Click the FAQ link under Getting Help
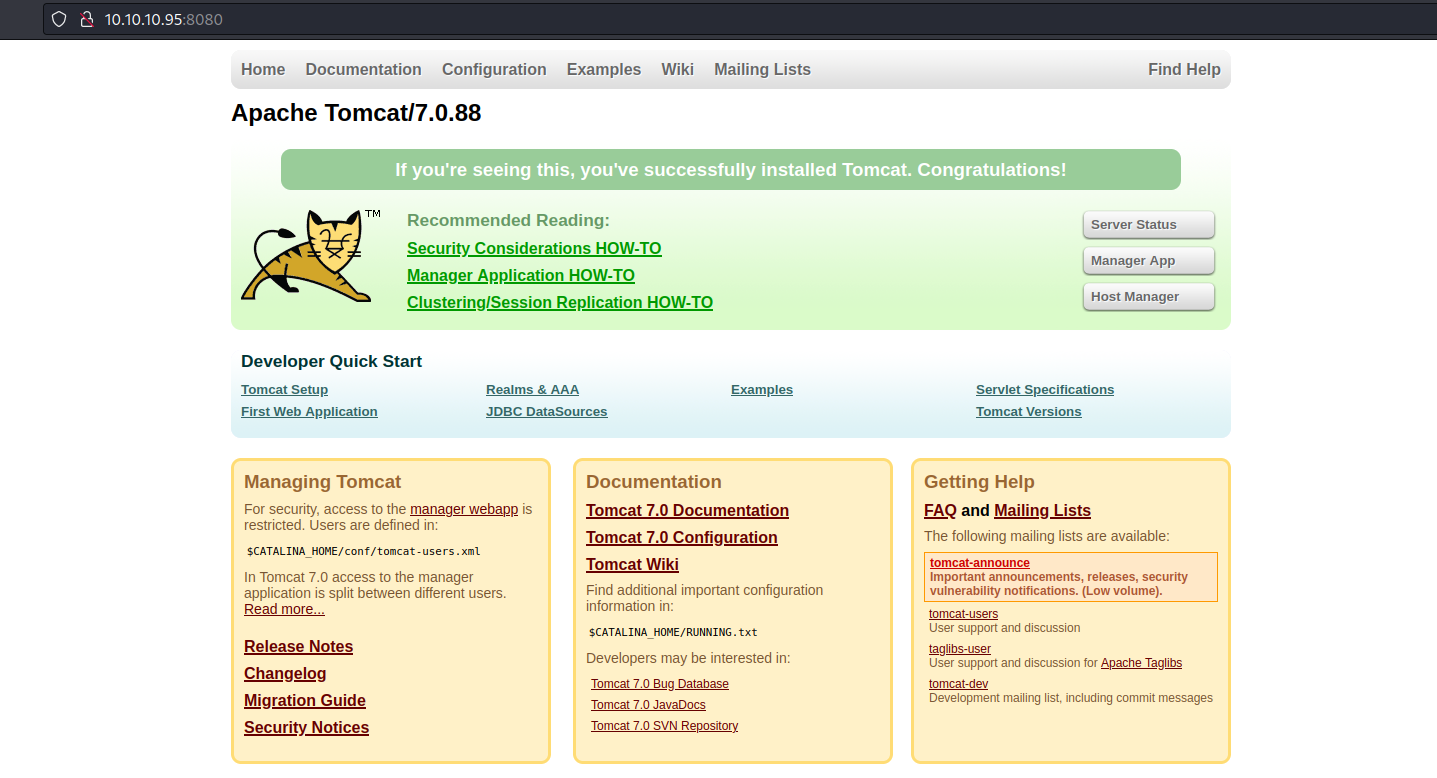 [940, 510]
